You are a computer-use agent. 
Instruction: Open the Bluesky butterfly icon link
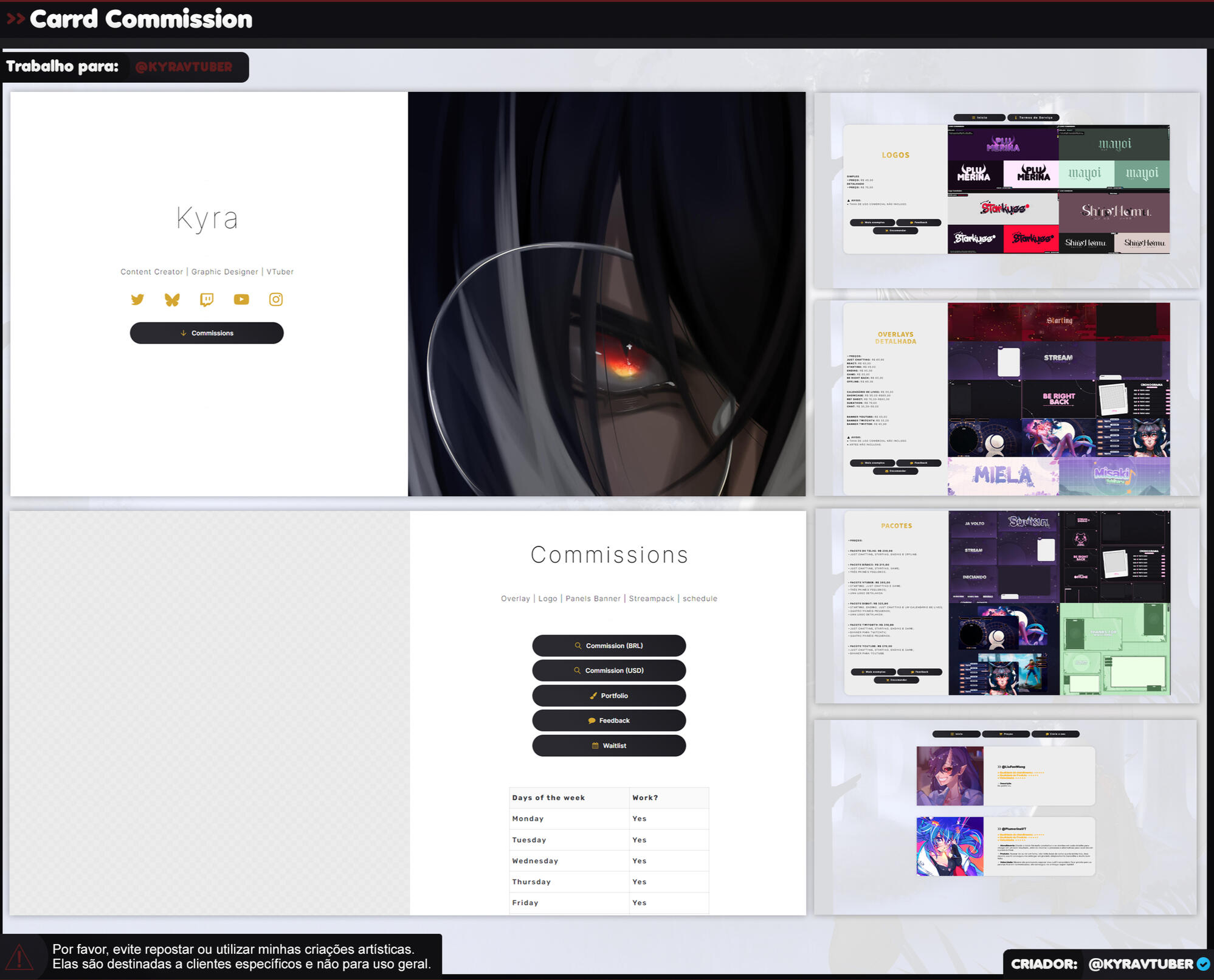click(172, 299)
